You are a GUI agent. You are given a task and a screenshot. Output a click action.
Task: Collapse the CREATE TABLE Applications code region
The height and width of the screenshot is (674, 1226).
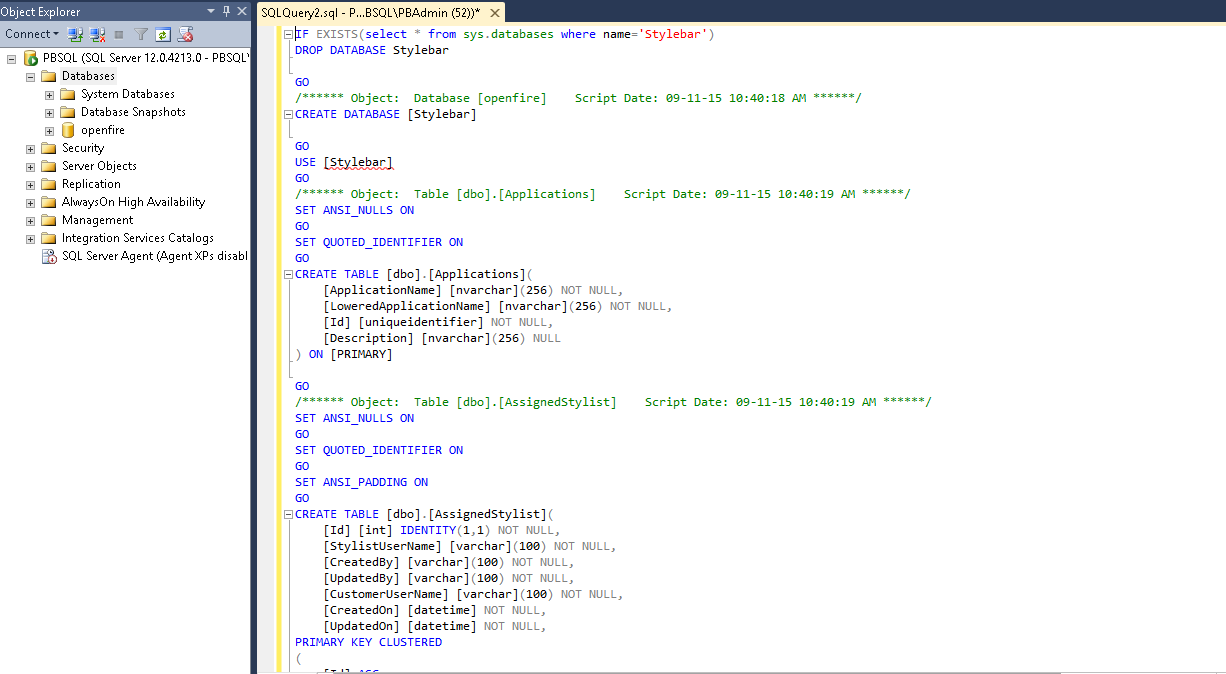[x=287, y=273]
